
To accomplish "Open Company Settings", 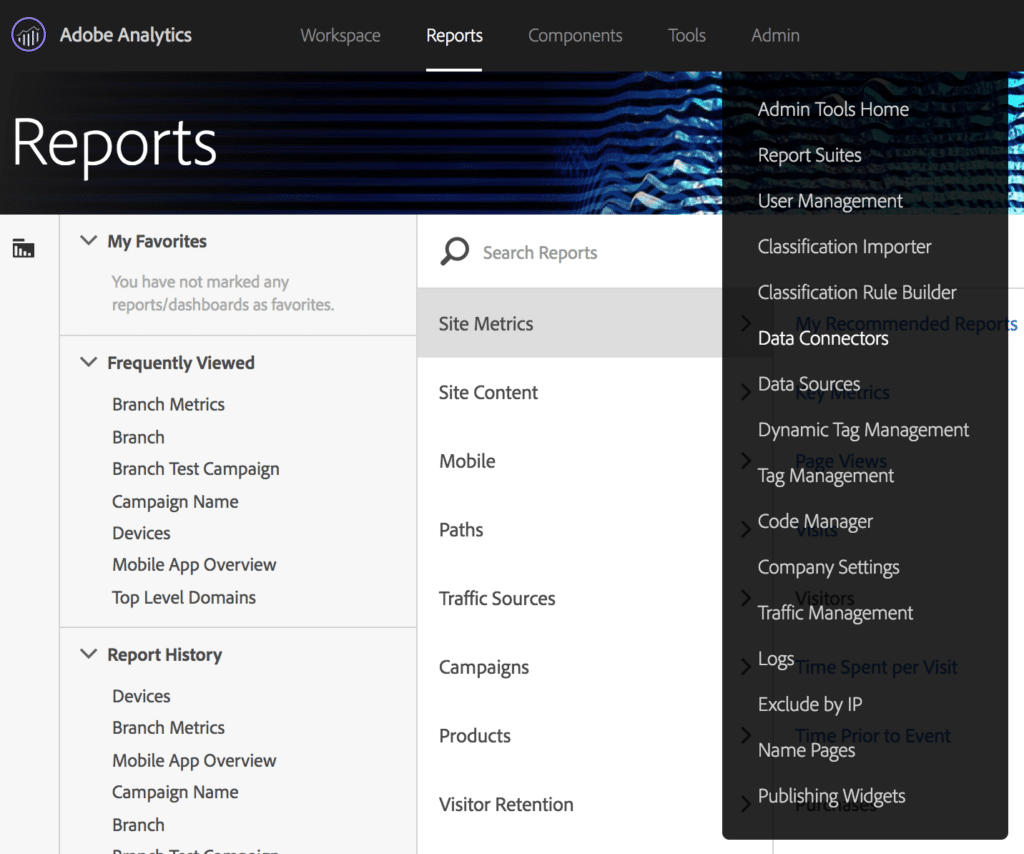I will [x=828, y=567].
